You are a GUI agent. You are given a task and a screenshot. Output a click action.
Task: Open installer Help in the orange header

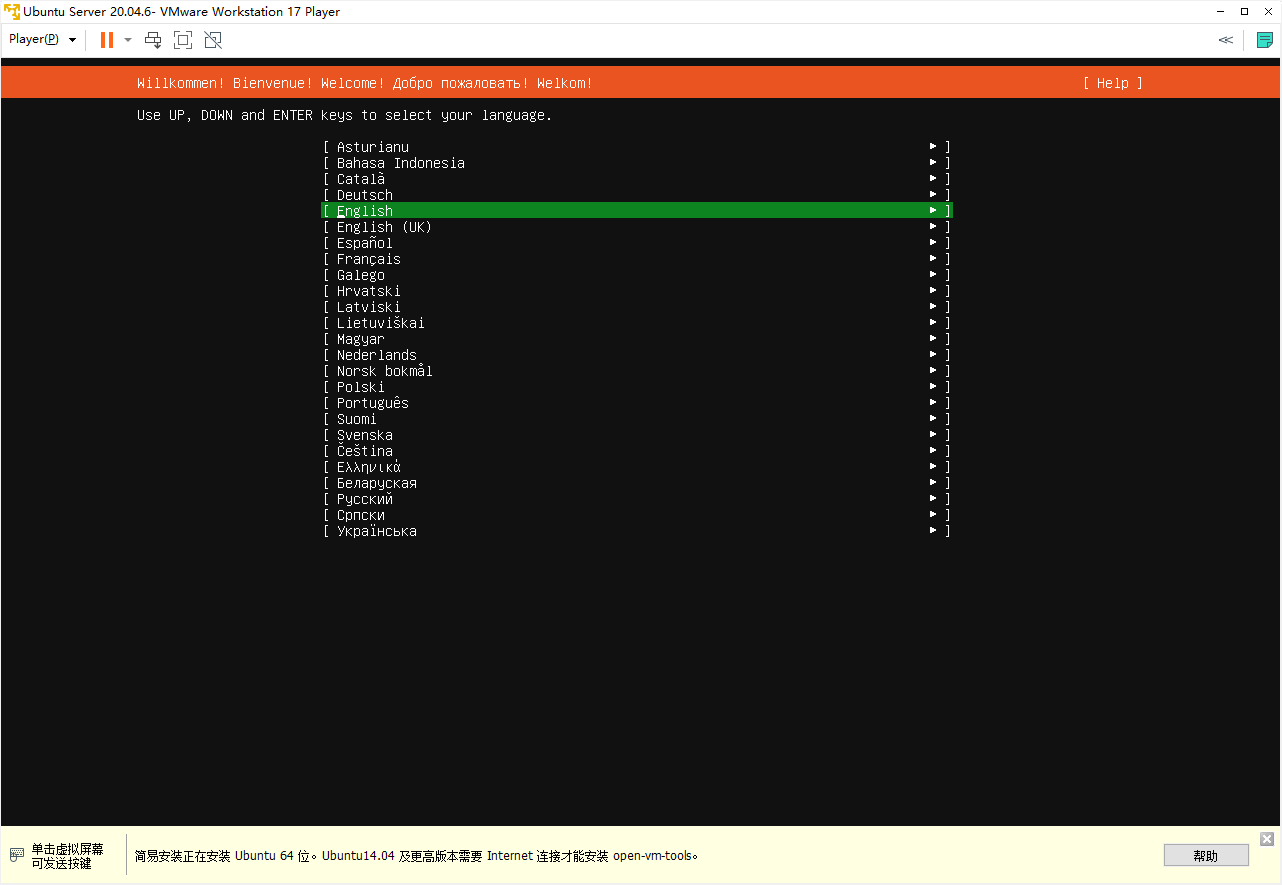click(1112, 83)
